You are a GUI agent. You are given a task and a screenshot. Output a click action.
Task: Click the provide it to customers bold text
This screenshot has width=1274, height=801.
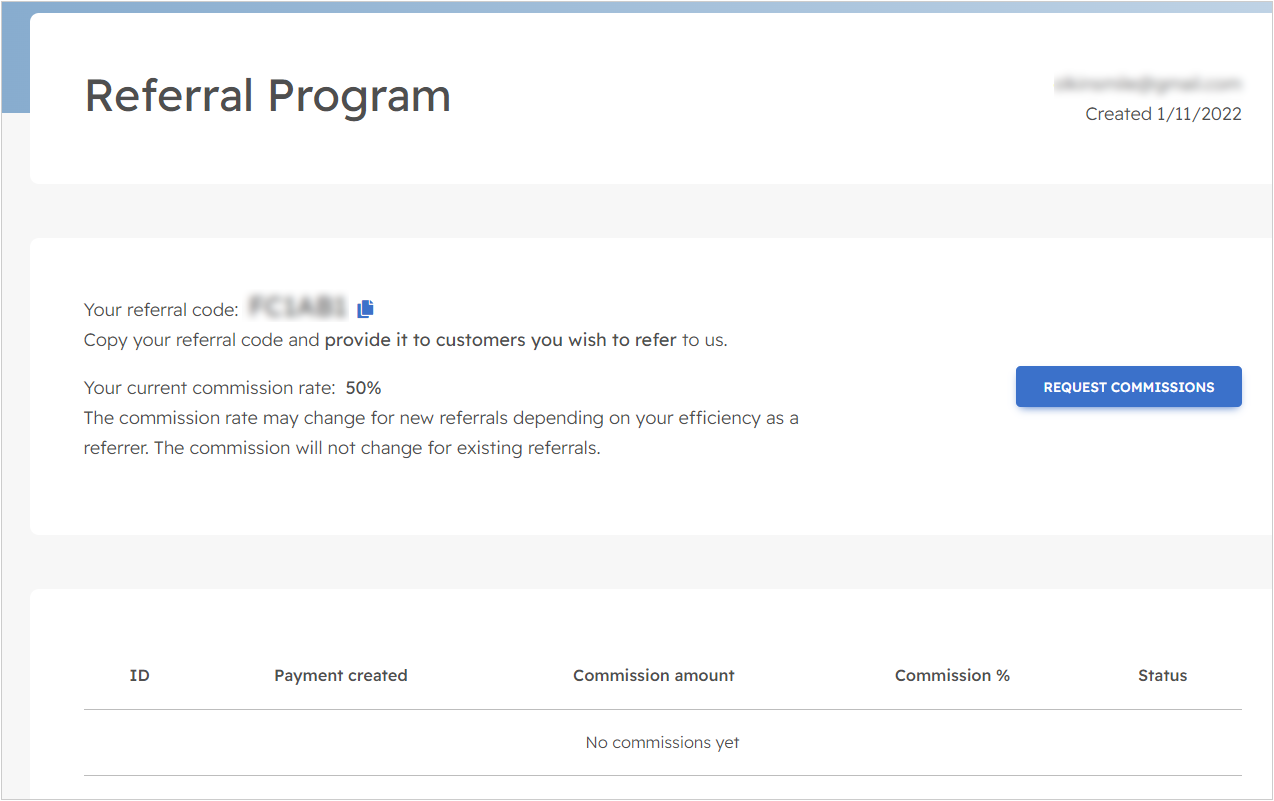coord(499,339)
